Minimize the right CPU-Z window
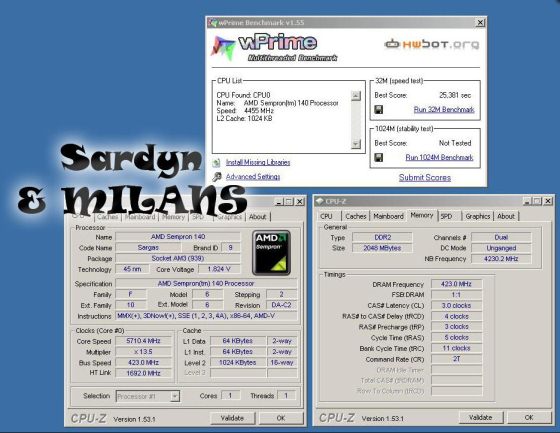The image size is (560, 433). (x=528, y=201)
